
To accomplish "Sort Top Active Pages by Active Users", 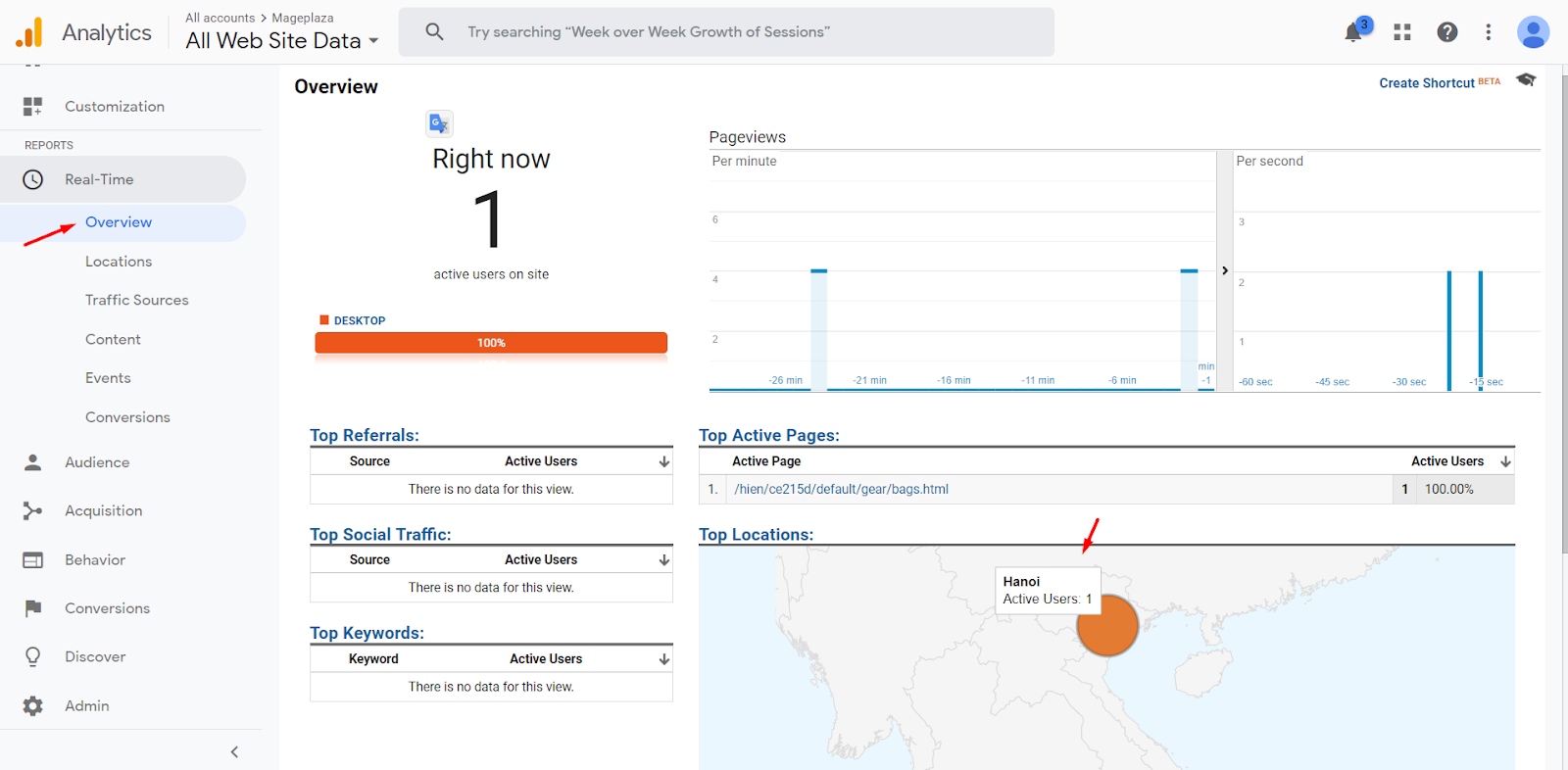I will pos(1505,461).
